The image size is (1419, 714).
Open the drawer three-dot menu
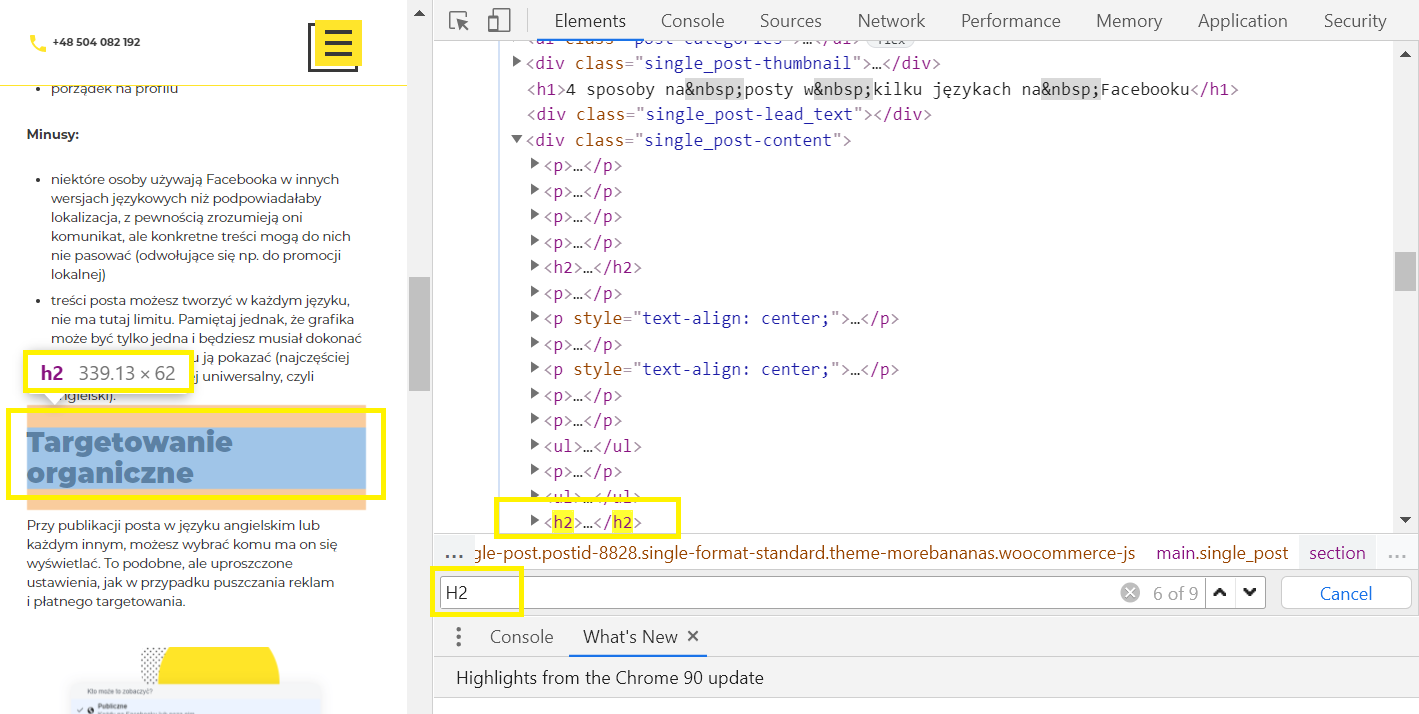point(458,637)
